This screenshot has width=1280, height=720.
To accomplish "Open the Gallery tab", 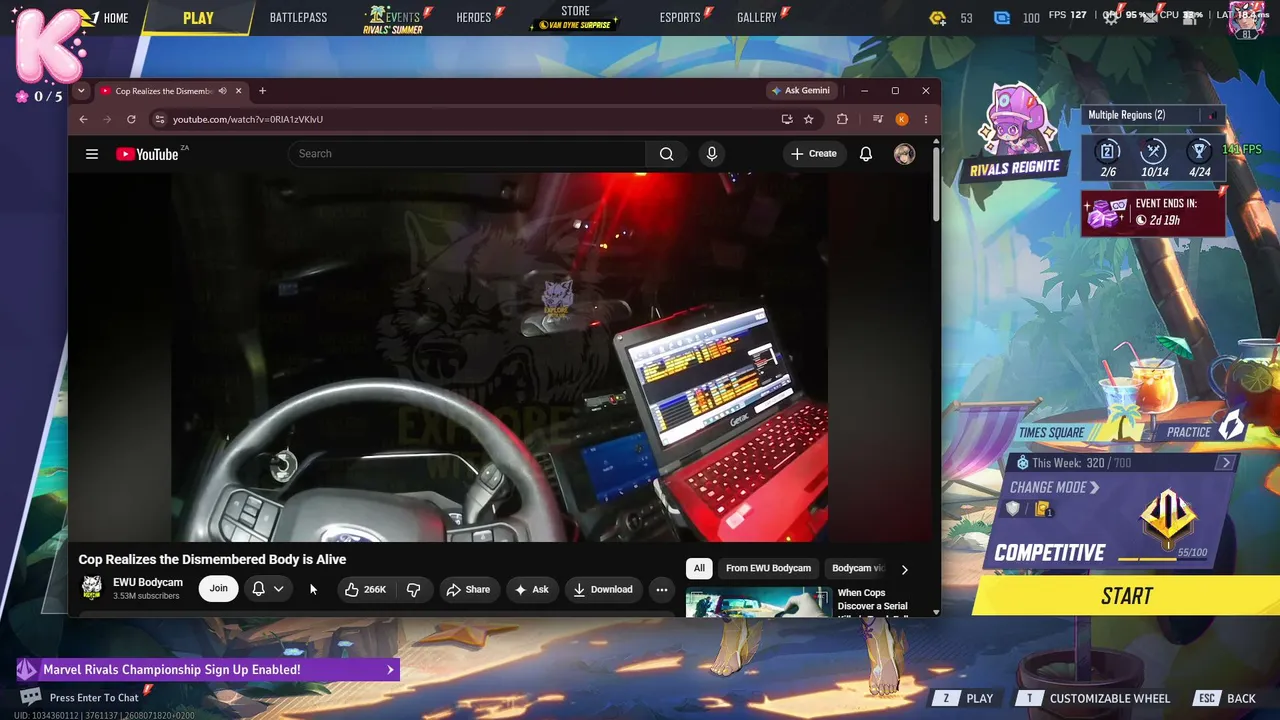I will tap(757, 18).
